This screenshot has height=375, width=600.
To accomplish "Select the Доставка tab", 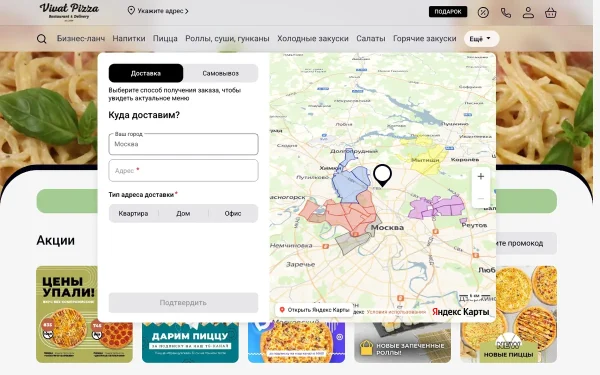I will 146,73.
